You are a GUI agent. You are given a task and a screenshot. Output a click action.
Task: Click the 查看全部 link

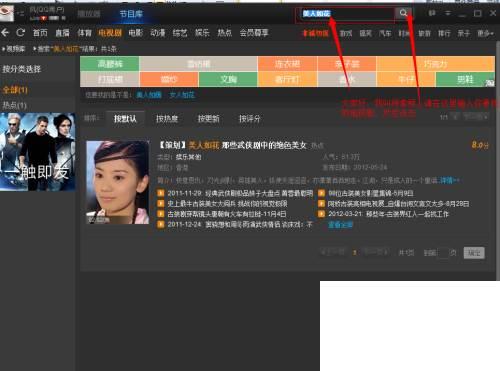click(340, 225)
